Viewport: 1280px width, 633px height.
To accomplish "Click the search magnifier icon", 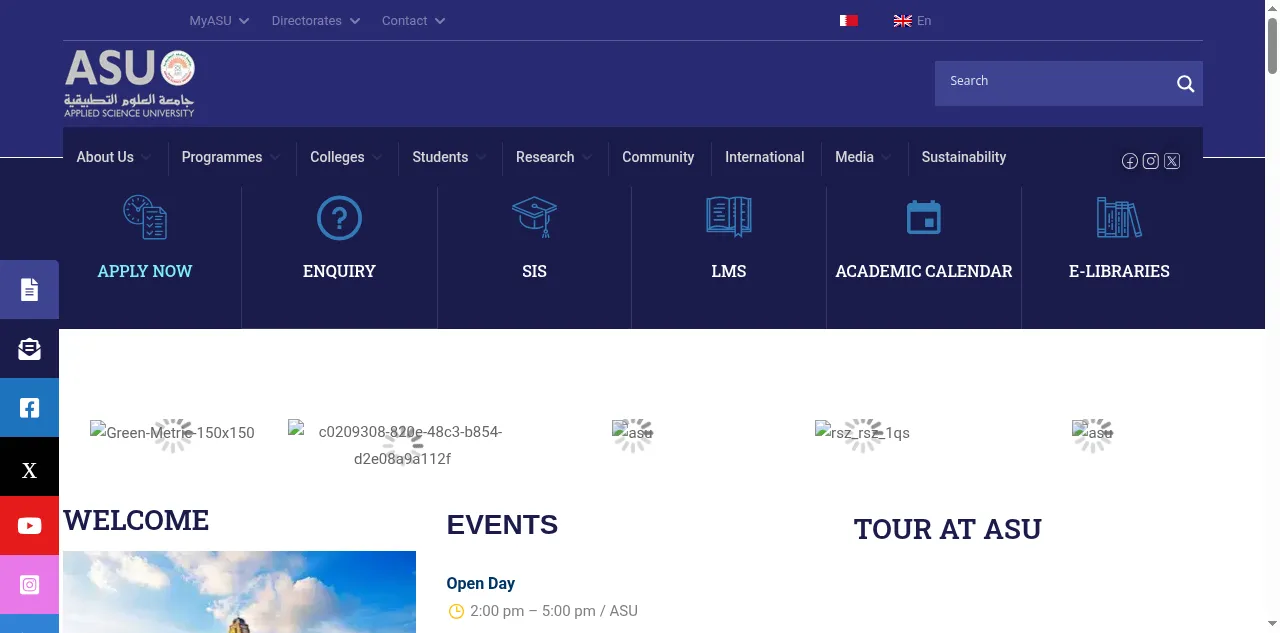I will tap(1185, 84).
